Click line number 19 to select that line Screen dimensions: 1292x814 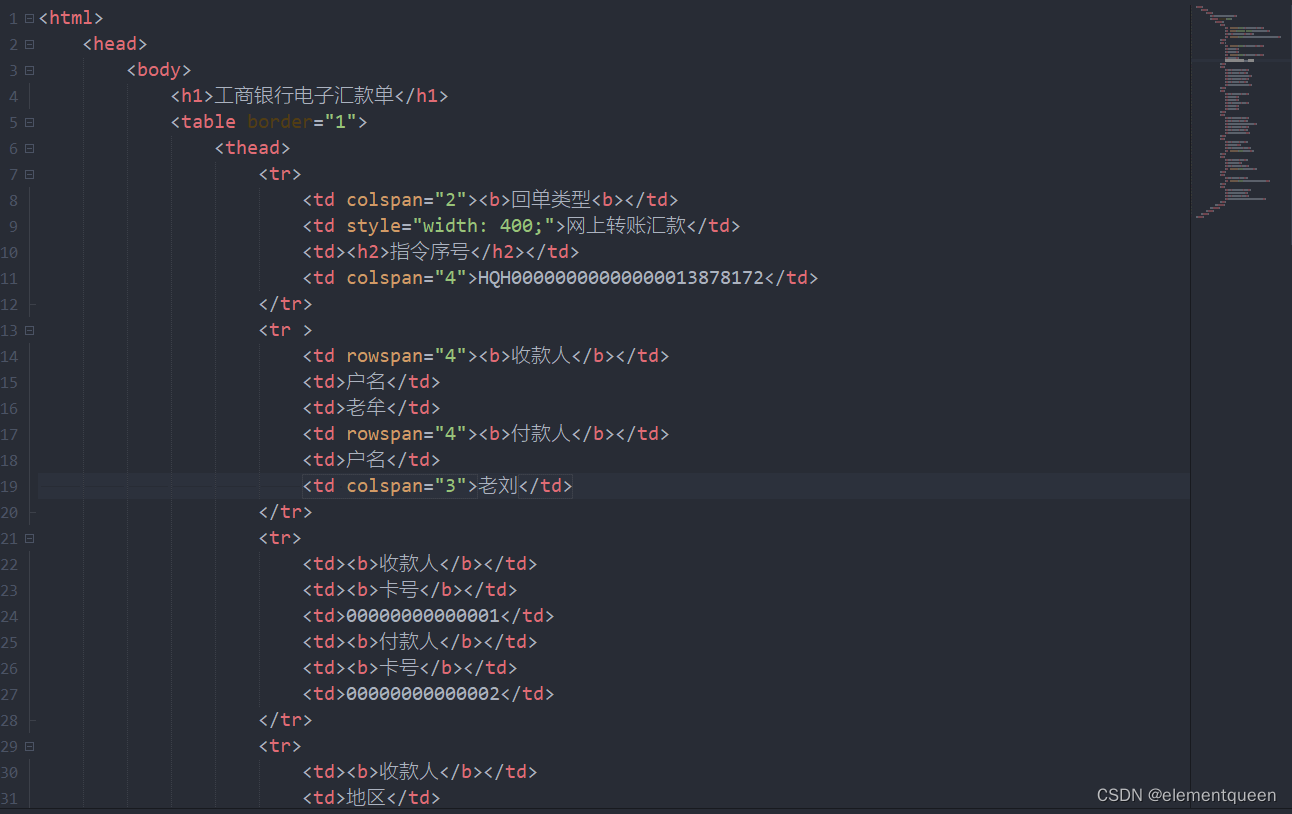pyautogui.click(x=10, y=485)
